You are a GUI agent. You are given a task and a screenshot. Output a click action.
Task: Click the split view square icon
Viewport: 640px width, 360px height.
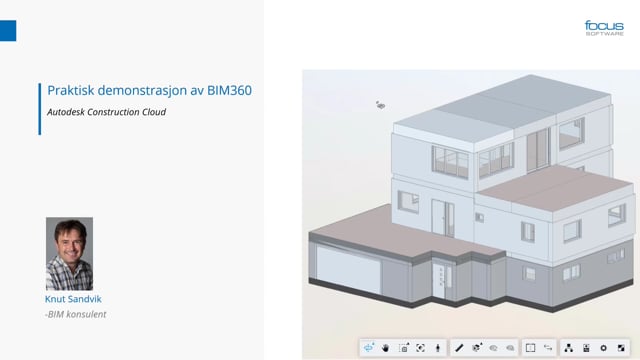[531, 348]
